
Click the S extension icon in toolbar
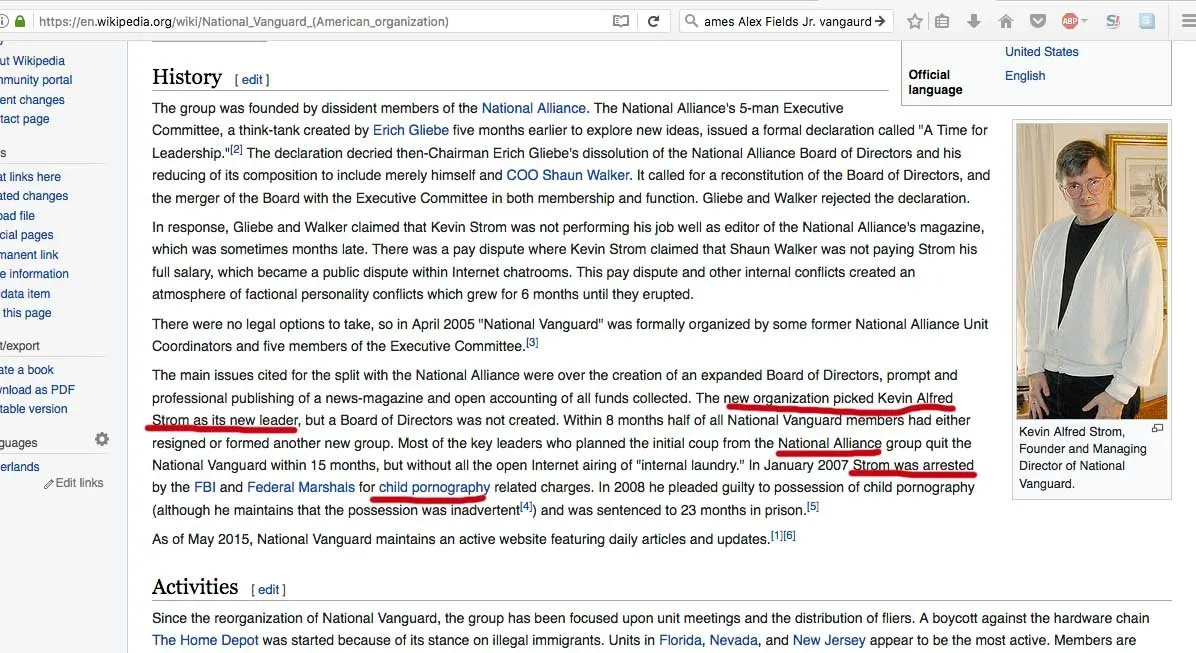(x=1113, y=21)
